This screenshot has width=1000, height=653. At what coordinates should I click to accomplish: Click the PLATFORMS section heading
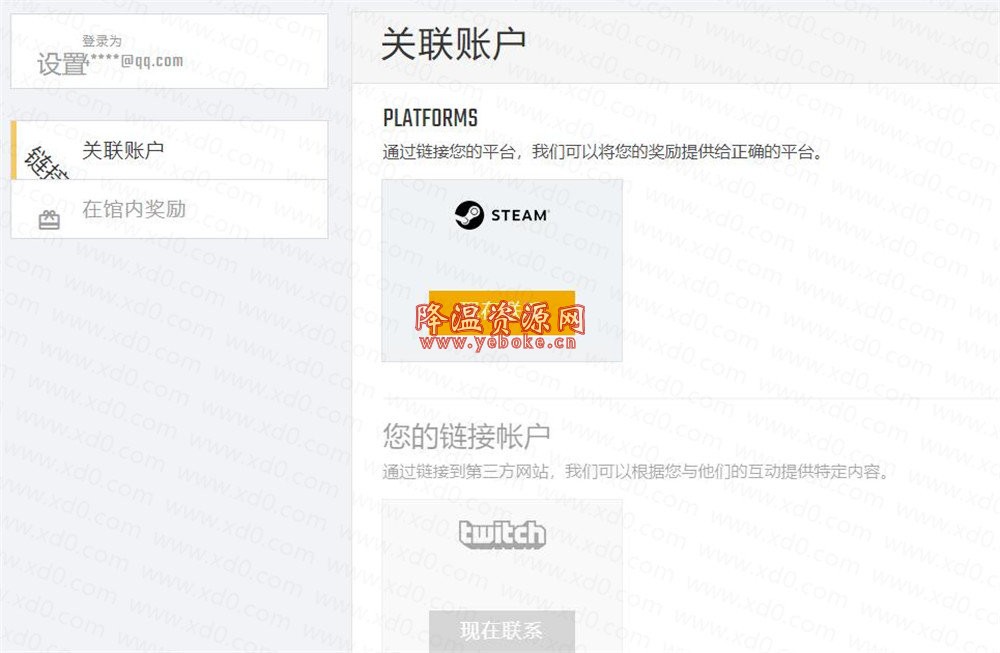430,118
